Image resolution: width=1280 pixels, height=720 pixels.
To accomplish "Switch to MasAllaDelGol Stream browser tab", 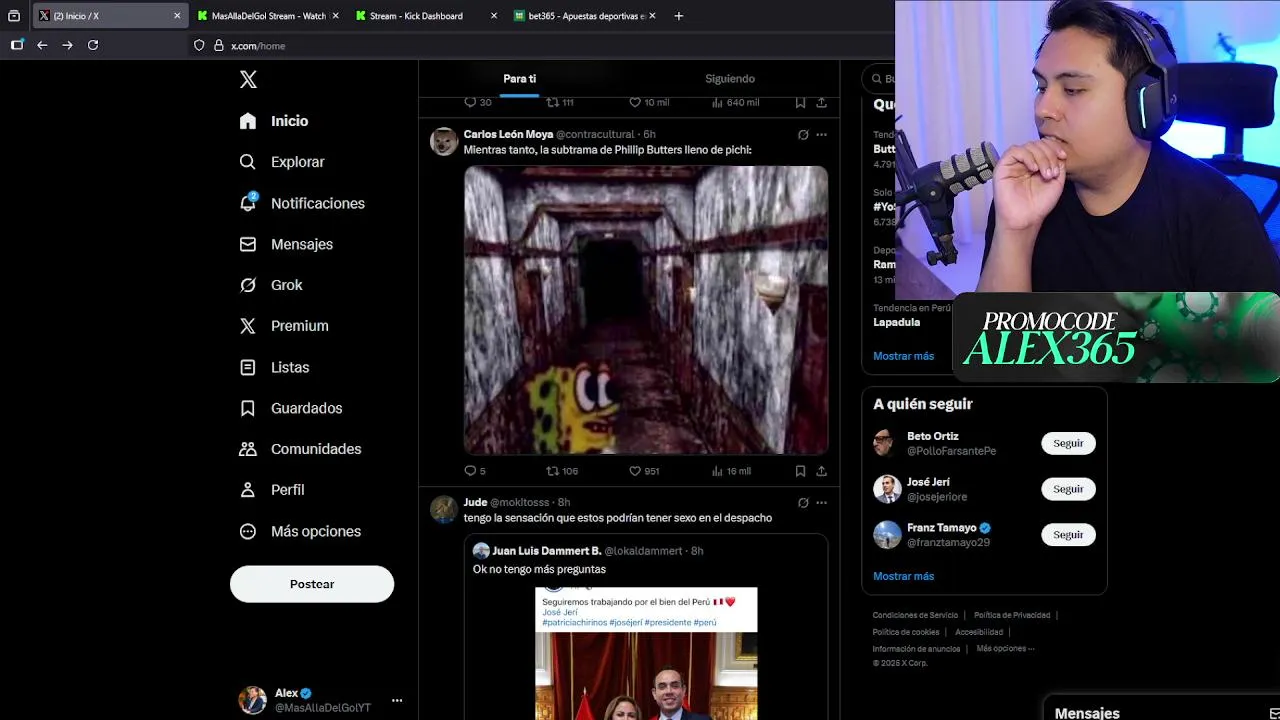I will tap(268, 16).
